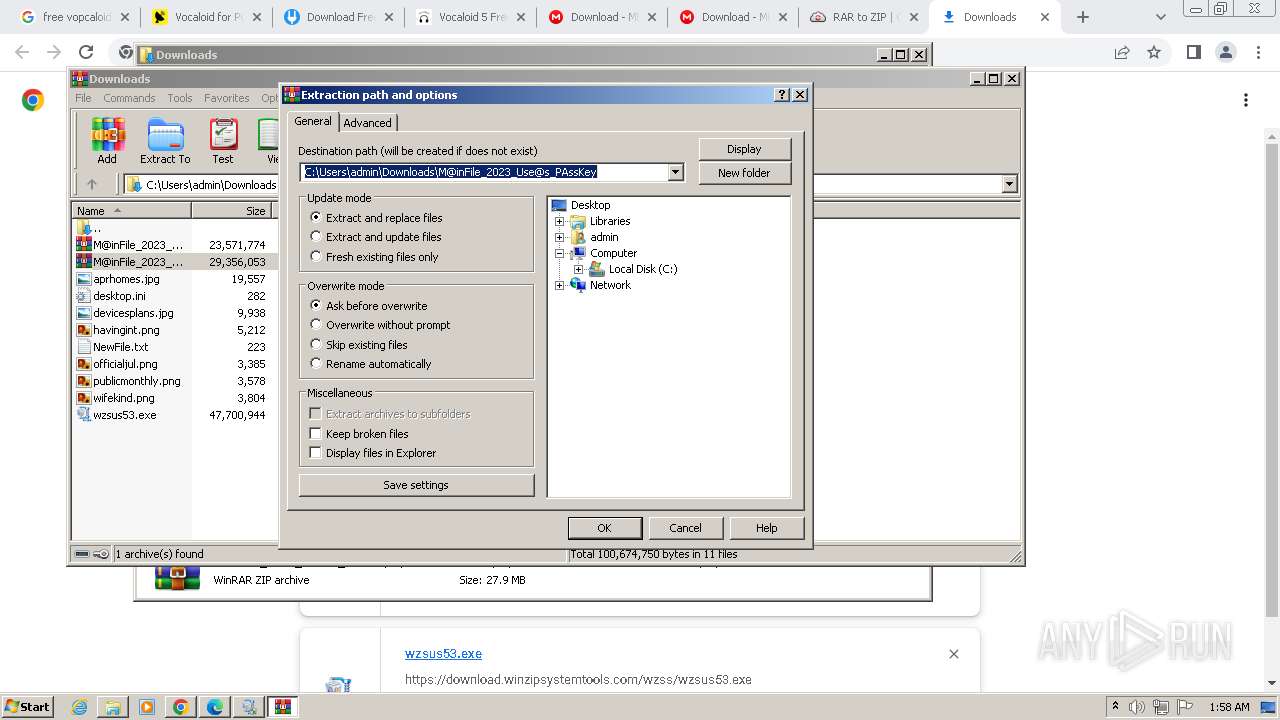Click the Save settings button
Image resolution: width=1280 pixels, height=720 pixels.
[x=416, y=485]
